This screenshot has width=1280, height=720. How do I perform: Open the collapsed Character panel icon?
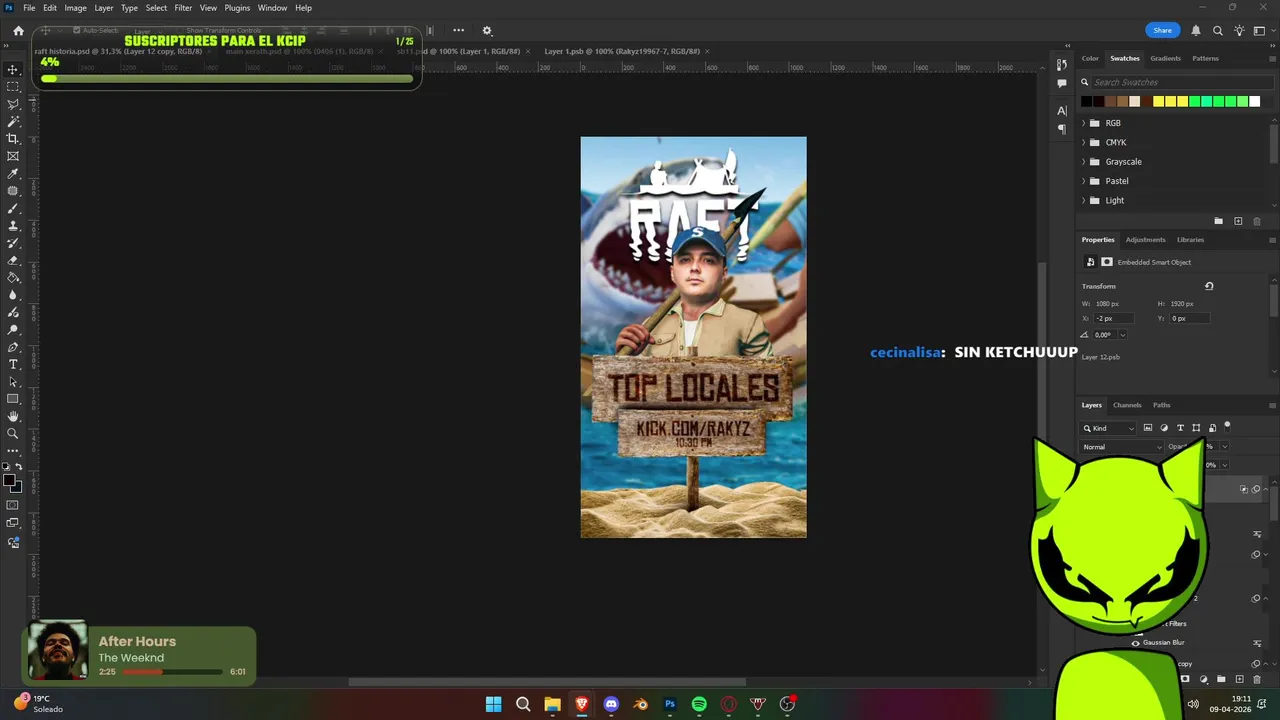[1062, 110]
